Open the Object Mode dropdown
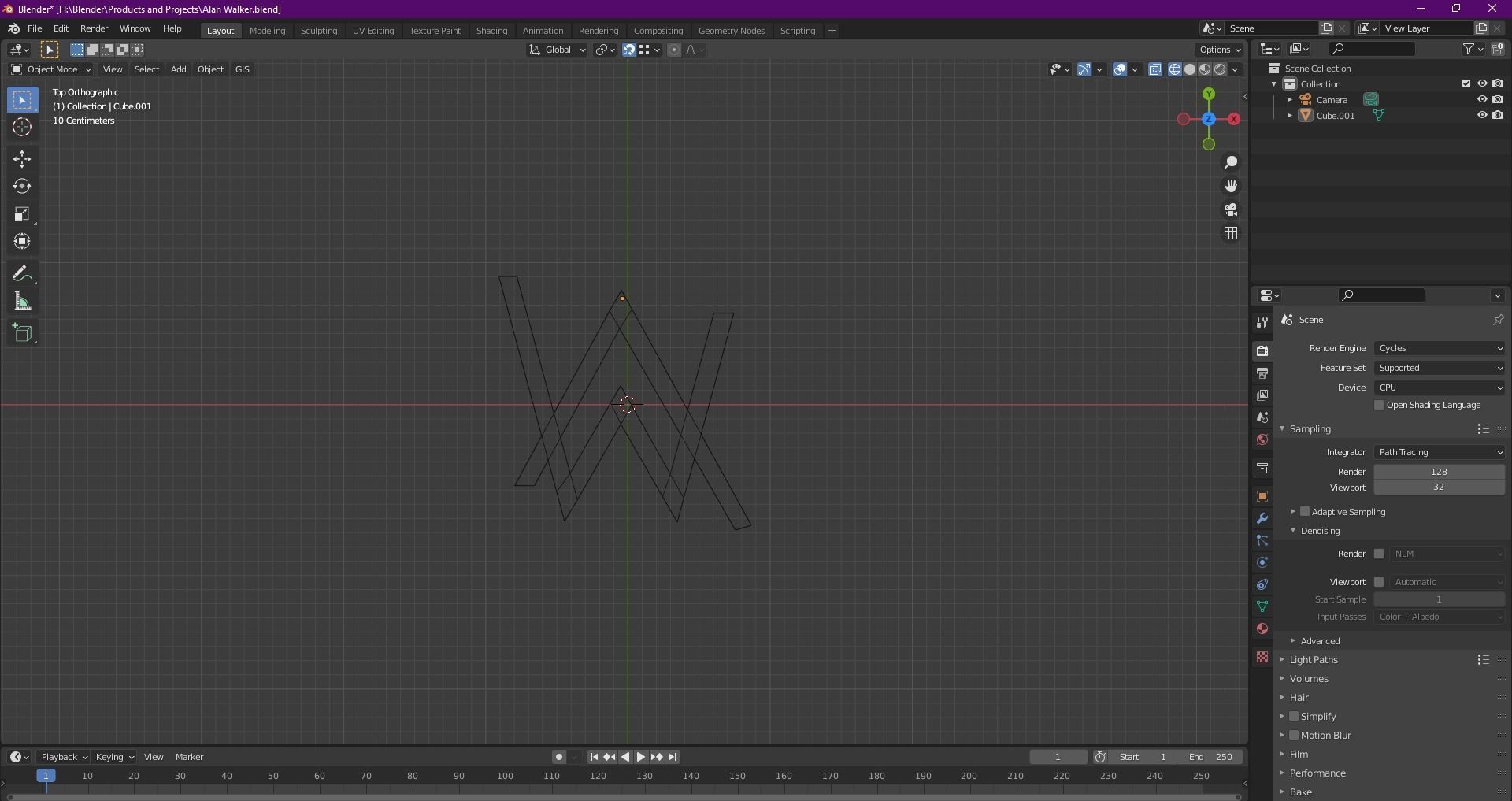Viewport: 1512px width, 801px height. coord(50,69)
